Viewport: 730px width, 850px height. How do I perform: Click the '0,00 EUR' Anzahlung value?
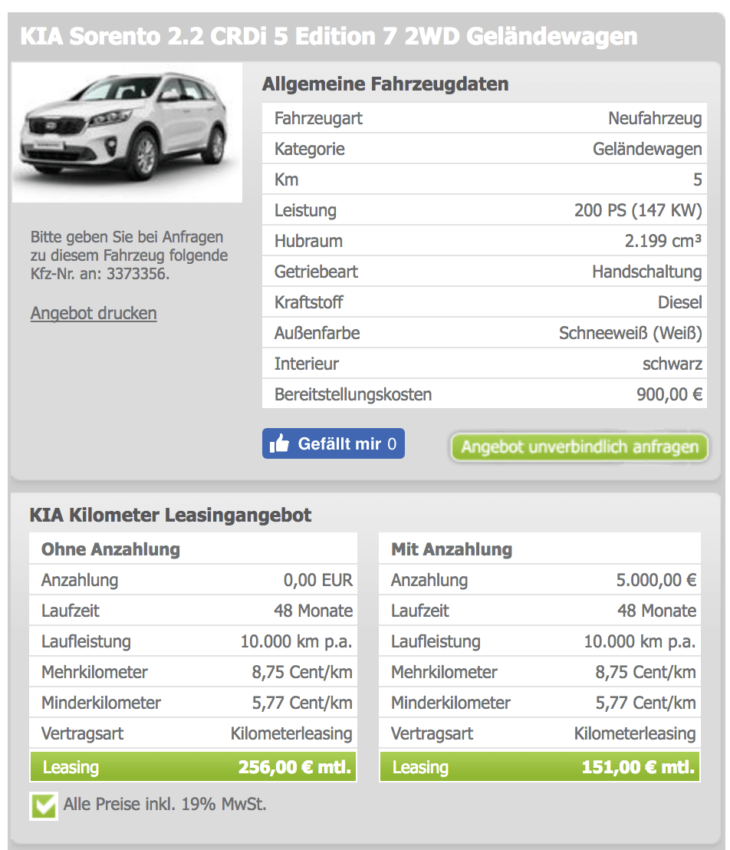coord(318,580)
